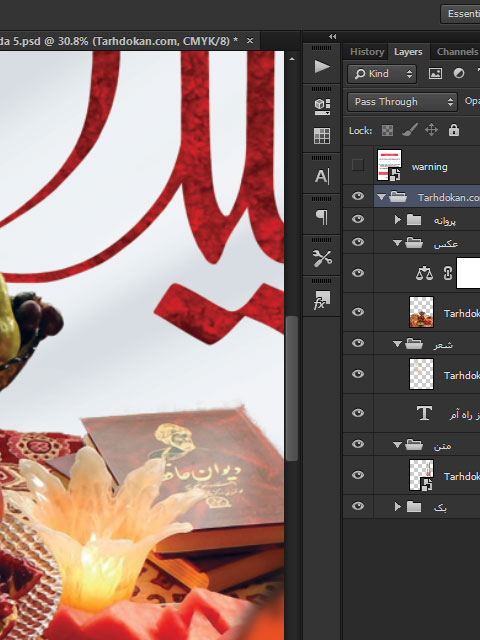480x640 pixels.
Task: Switch to the History tab
Action: pyautogui.click(x=367, y=52)
